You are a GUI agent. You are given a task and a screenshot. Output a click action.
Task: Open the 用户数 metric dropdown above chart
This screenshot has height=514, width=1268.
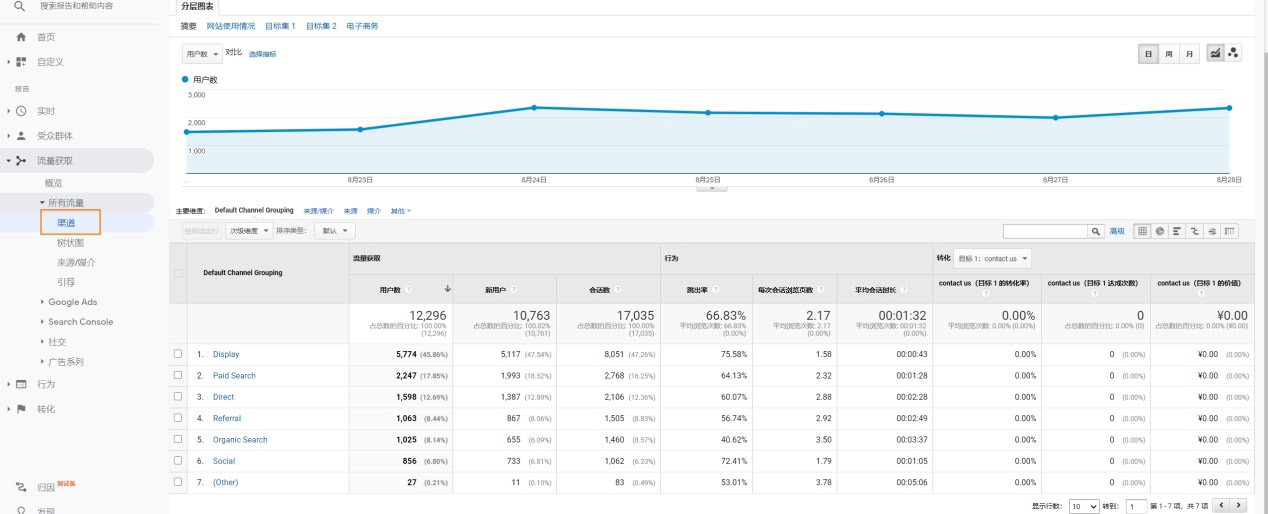point(202,54)
